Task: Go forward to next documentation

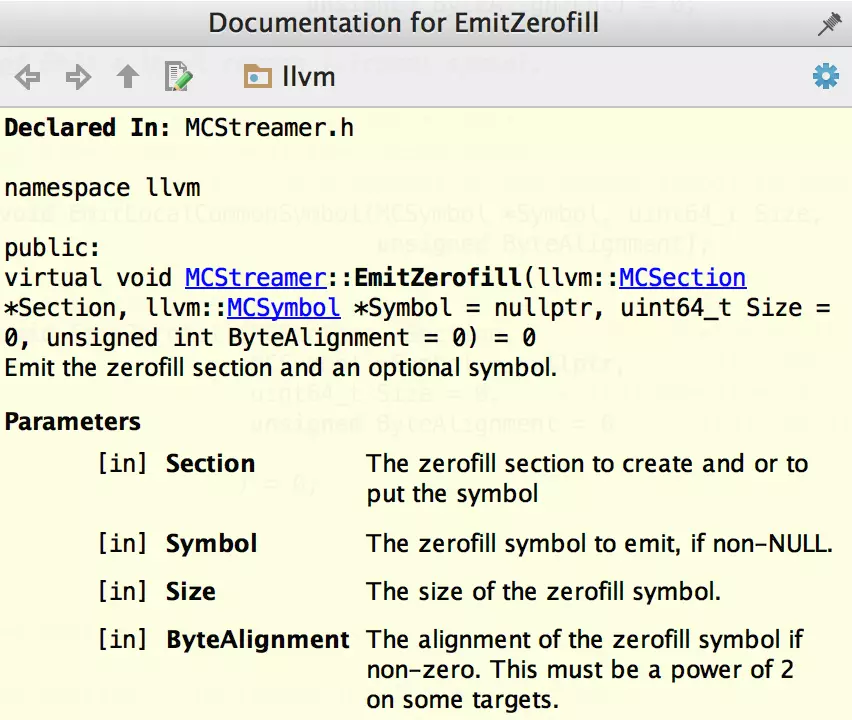Action: [78, 77]
